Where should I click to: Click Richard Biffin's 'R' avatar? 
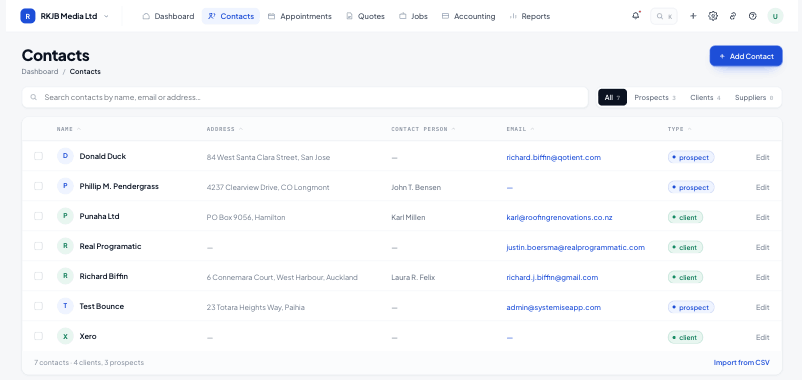pos(65,276)
